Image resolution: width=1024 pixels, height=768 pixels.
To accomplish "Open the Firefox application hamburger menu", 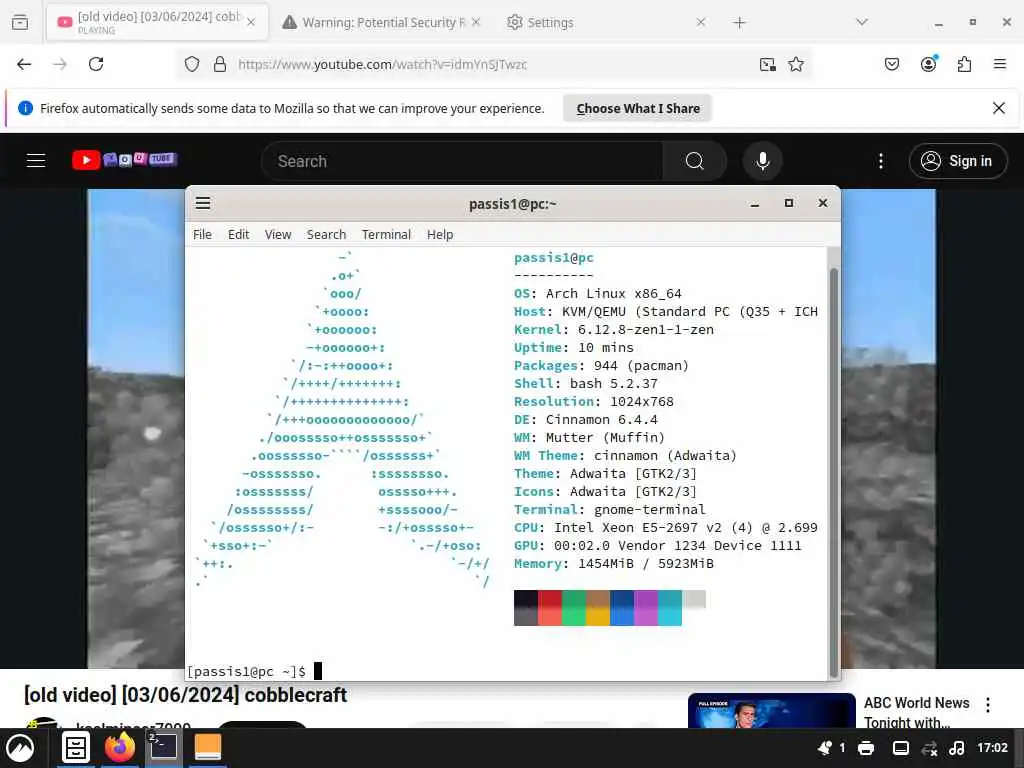I will point(1000,64).
